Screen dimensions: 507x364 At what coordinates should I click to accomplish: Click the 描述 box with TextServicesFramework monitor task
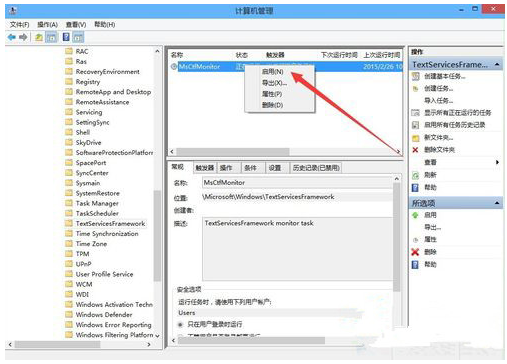pyautogui.click(x=297, y=249)
